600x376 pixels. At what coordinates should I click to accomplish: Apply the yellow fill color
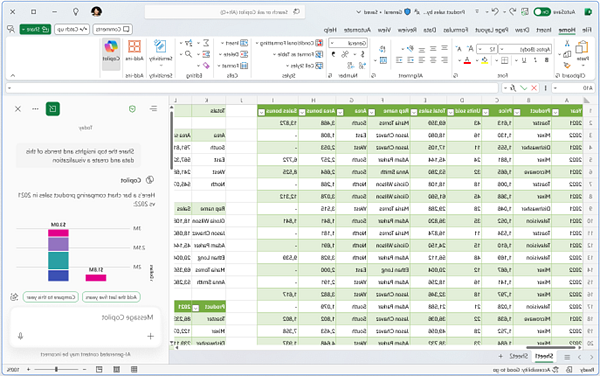click(x=485, y=60)
